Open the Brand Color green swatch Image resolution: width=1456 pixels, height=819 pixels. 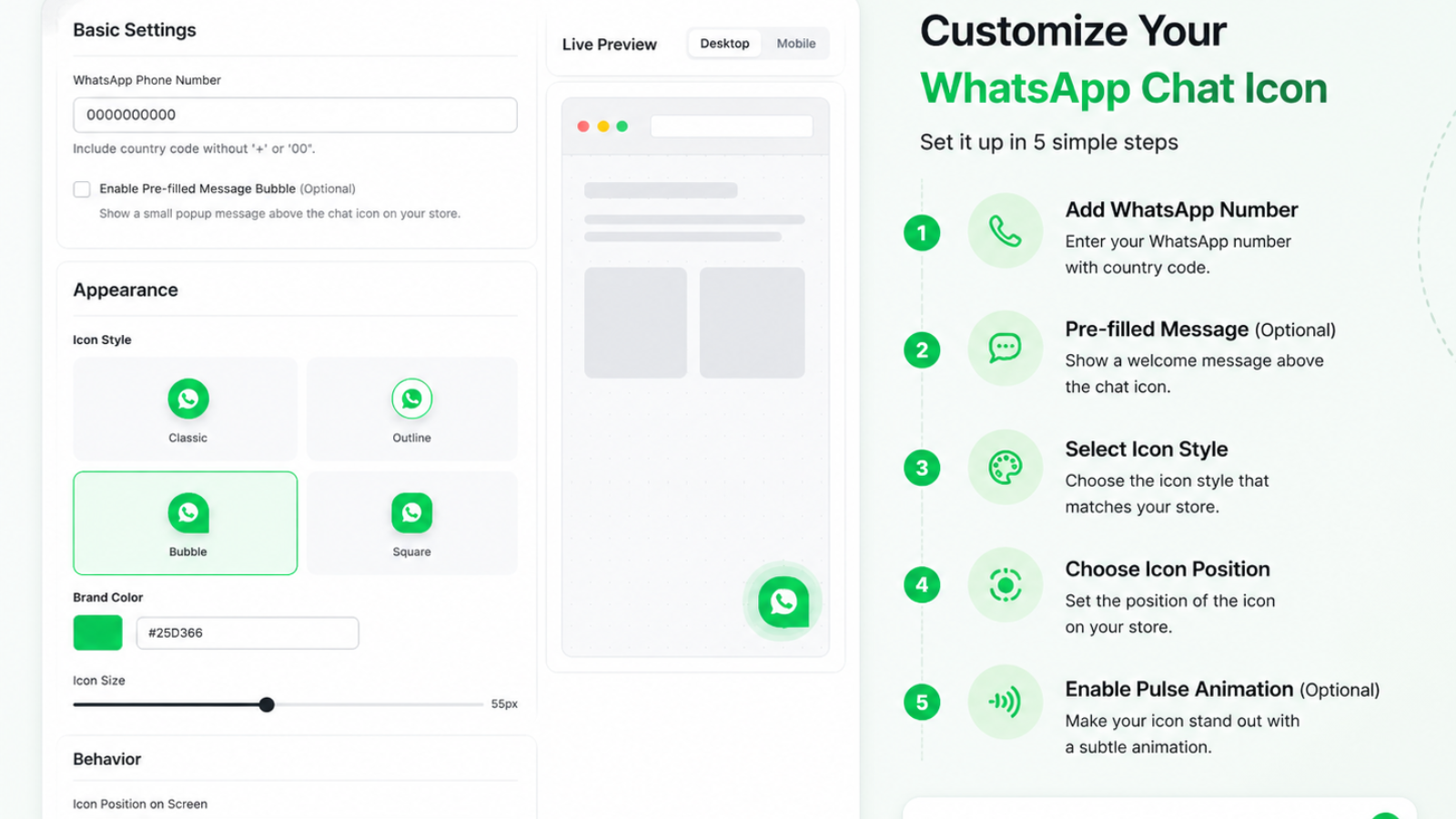97,632
